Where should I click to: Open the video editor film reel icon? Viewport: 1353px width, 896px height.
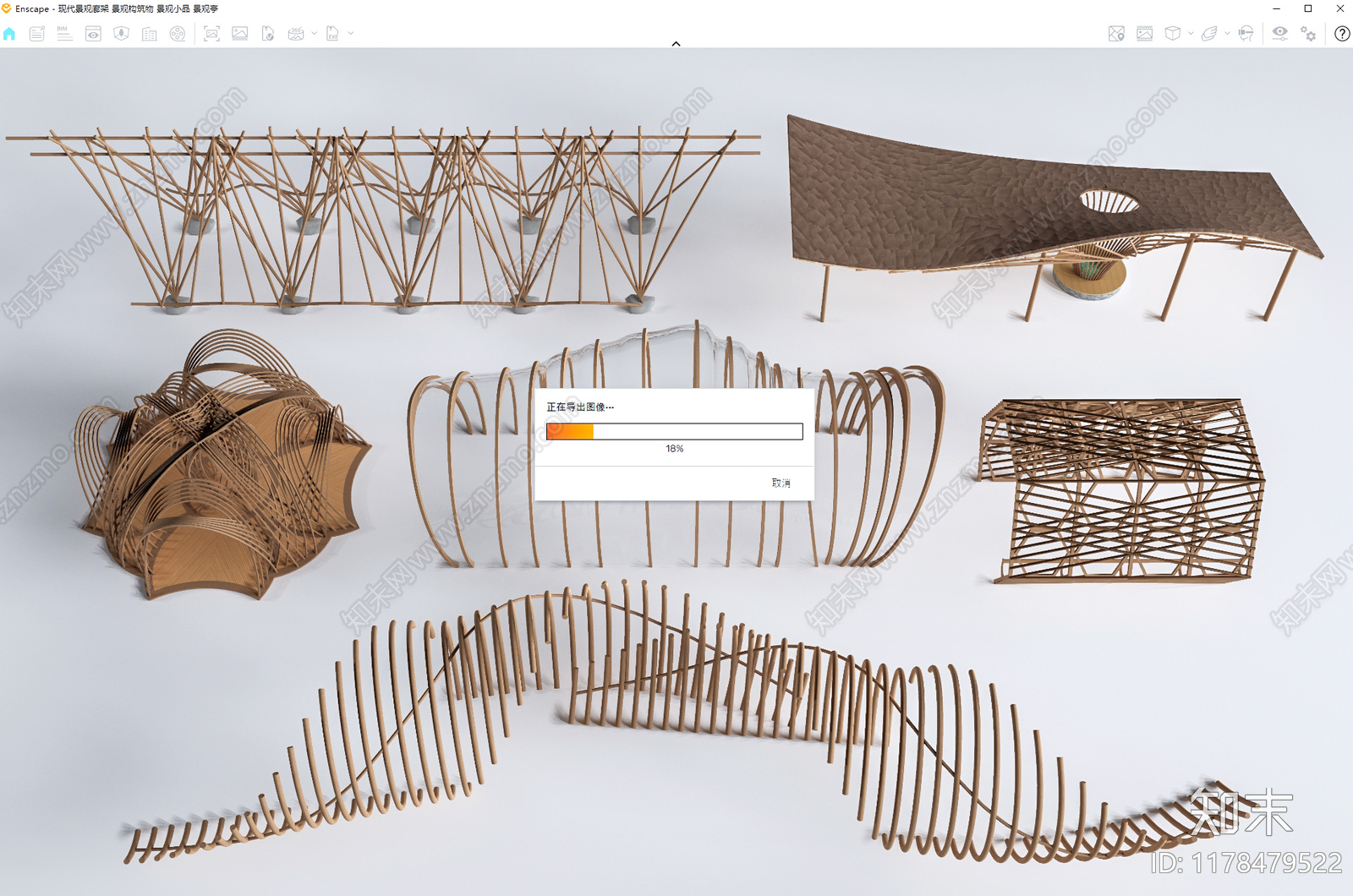(x=178, y=34)
